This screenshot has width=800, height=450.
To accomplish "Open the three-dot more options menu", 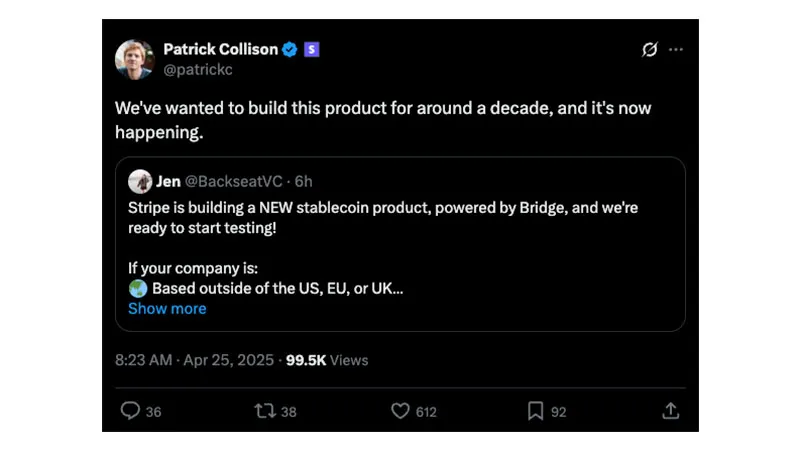I will (x=676, y=49).
